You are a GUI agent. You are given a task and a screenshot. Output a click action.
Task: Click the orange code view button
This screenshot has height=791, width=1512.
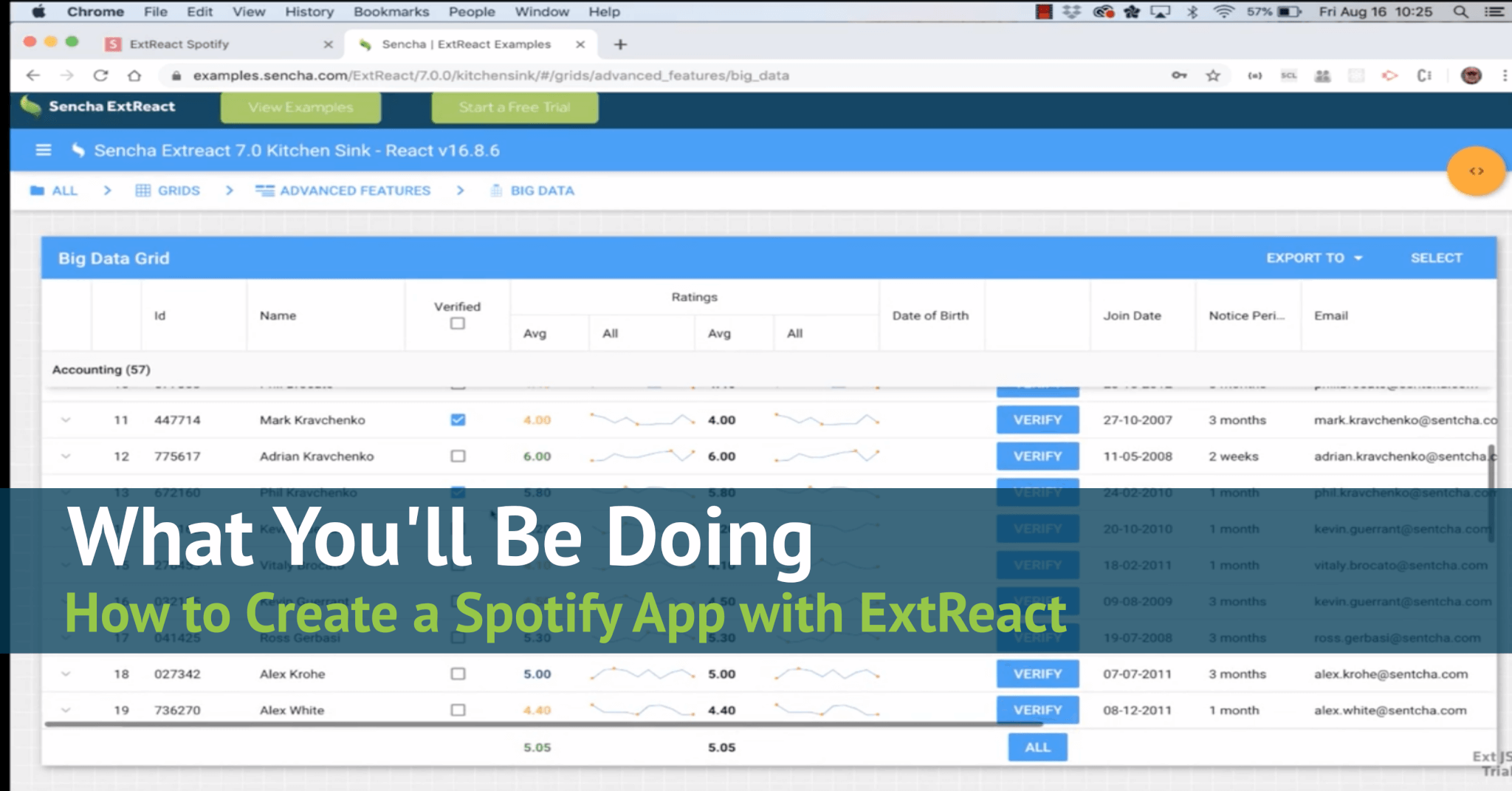[x=1476, y=171]
